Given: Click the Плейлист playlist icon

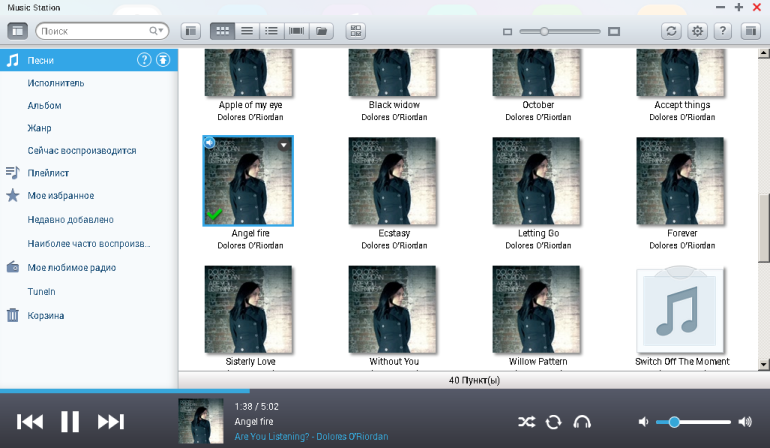Looking at the screenshot, I should [x=13, y=172].
